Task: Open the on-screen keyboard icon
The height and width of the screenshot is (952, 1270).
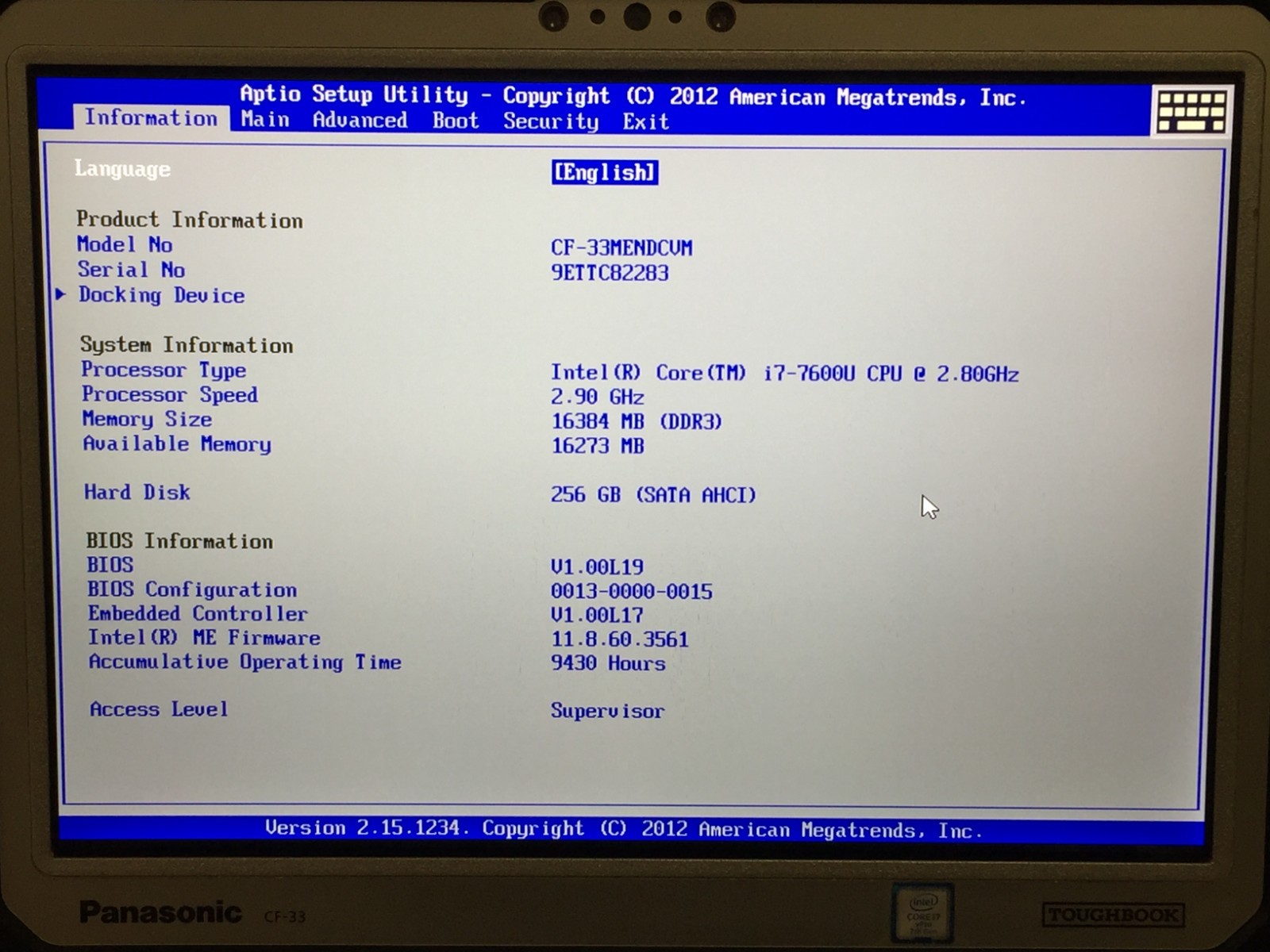Action: pos(1191,110)
